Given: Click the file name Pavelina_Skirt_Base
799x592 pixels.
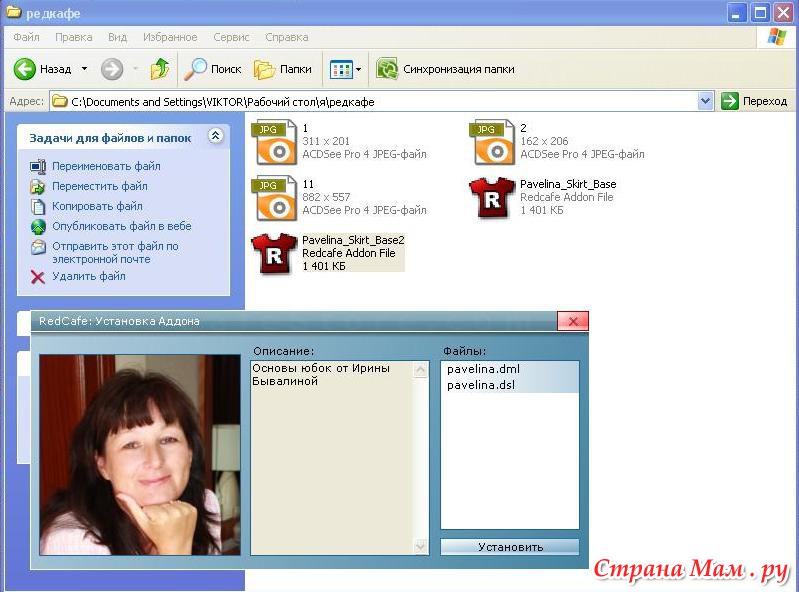Looking at the screenshot, I should point(568,184).
